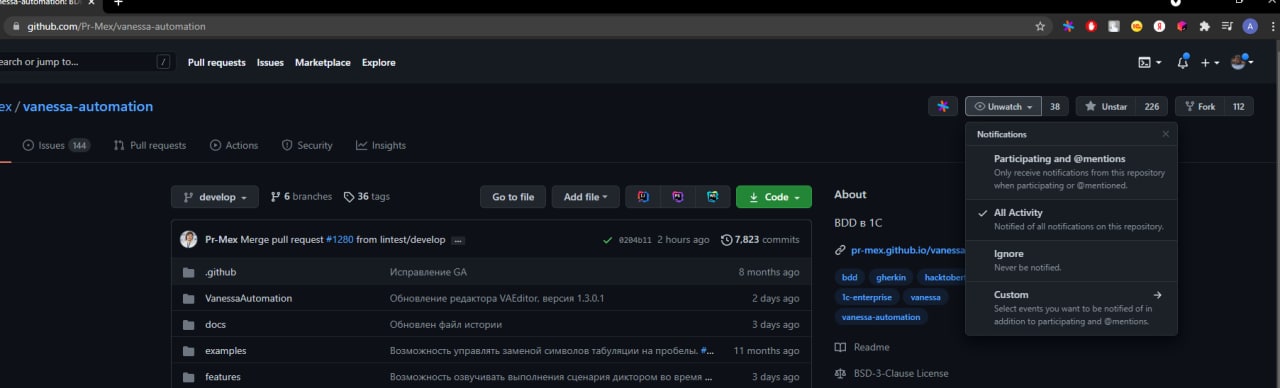Image resolution: width=1280 pixels, height=388 pixels.
Task: Switch to the repository Pull requests tab
Action: (150, 145)
